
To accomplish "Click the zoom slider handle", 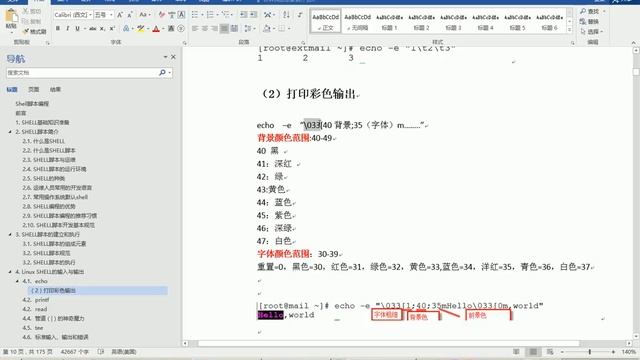I will 589,352.
